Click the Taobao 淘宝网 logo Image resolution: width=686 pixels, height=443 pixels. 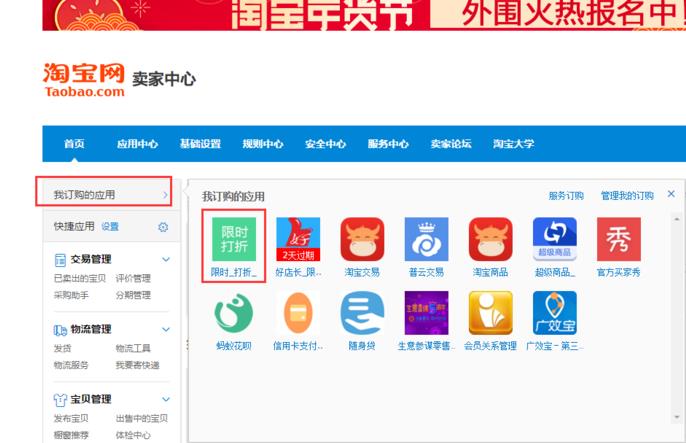coord(84,80)
